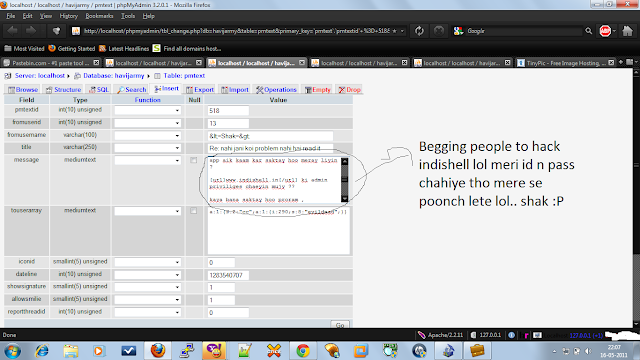Expand Function dropdown for fromuserid
640x360 pixels.
pyautogui.click(x=148, y=123)
